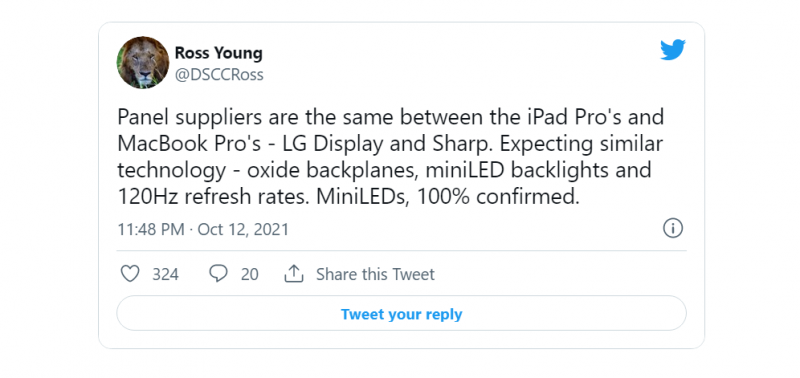Screen dimensions: 800x378
Task: Open the 11:48 PM timestamp link
Action: tap(151, 229)
